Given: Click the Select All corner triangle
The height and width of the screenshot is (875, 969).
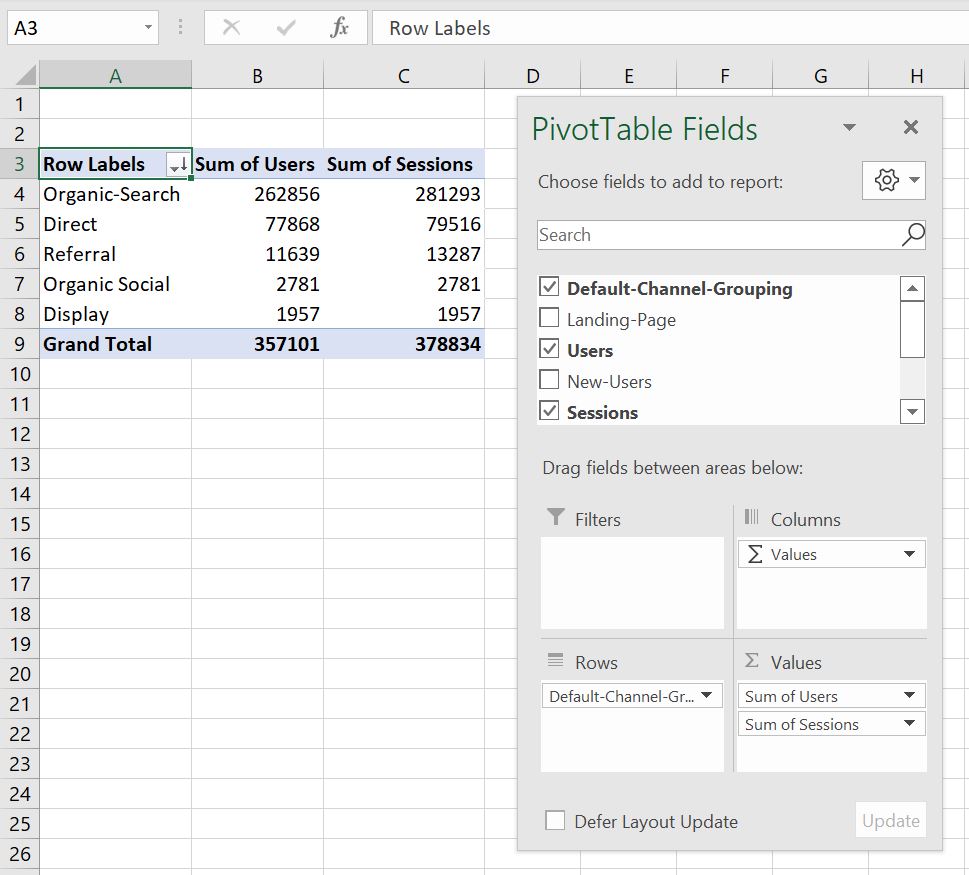Looking at the screenshot, I should click(x=24, y=75).
